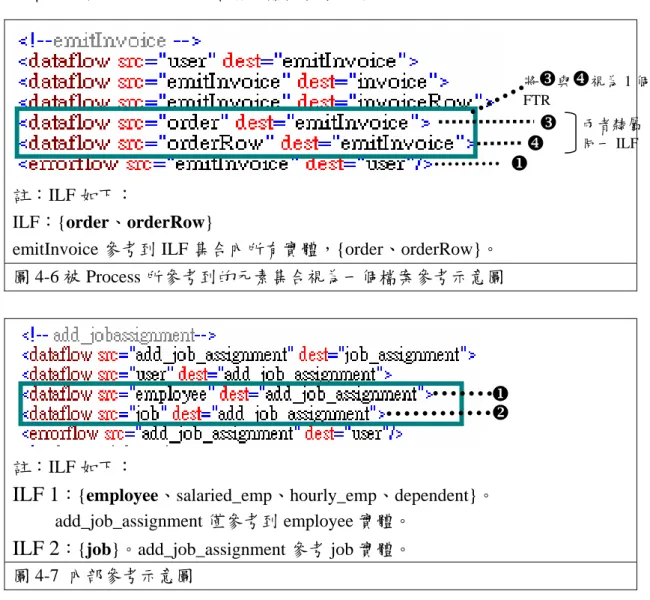Click the dataflow line with src="employee"
Viewport: 650px width, 600px height.
click(228, 394)
